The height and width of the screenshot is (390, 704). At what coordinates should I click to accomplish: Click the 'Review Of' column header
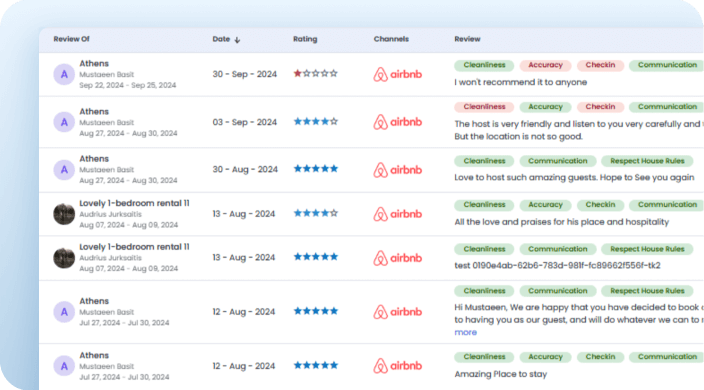pyautogui.click(x=71, y=39)
